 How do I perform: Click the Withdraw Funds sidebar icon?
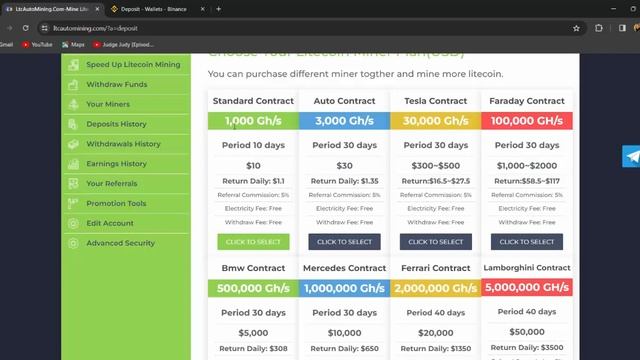pos(73,84)
